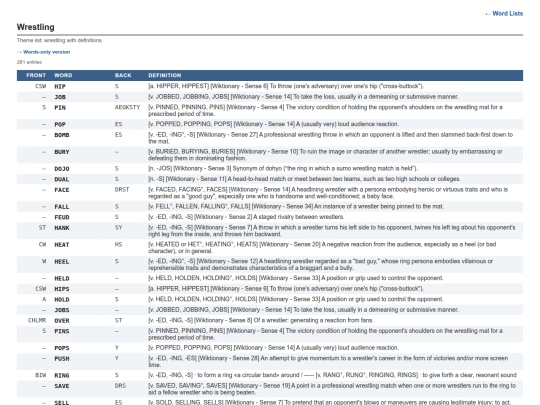
Task: Select the word POP in the table
Action: click(60, 124)
